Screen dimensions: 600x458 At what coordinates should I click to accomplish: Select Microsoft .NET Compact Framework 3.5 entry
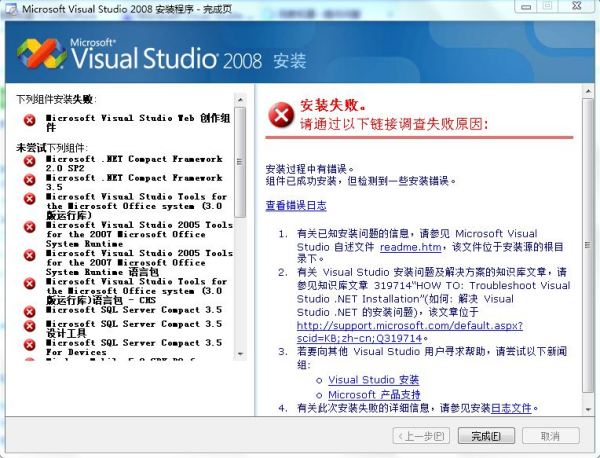tap(134, 182)
